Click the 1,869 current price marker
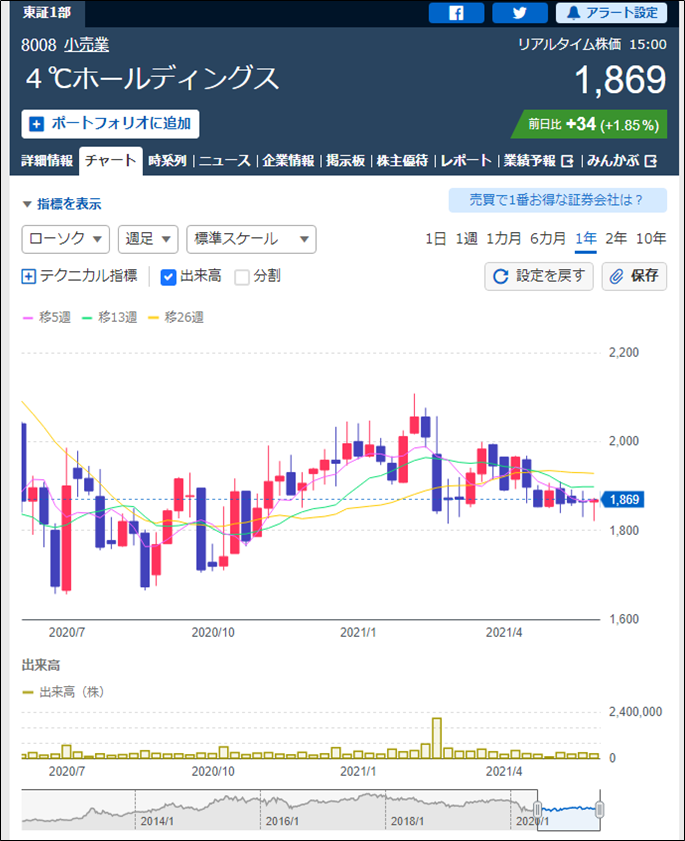This screenshot has width=685, height=841. [x=621, y=499]
